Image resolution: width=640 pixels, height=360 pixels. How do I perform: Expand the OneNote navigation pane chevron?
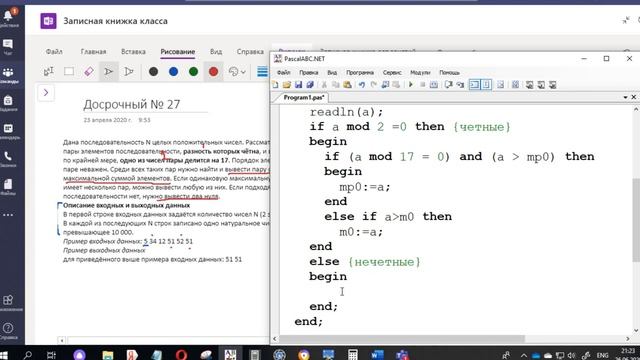[x=46, y=93]
